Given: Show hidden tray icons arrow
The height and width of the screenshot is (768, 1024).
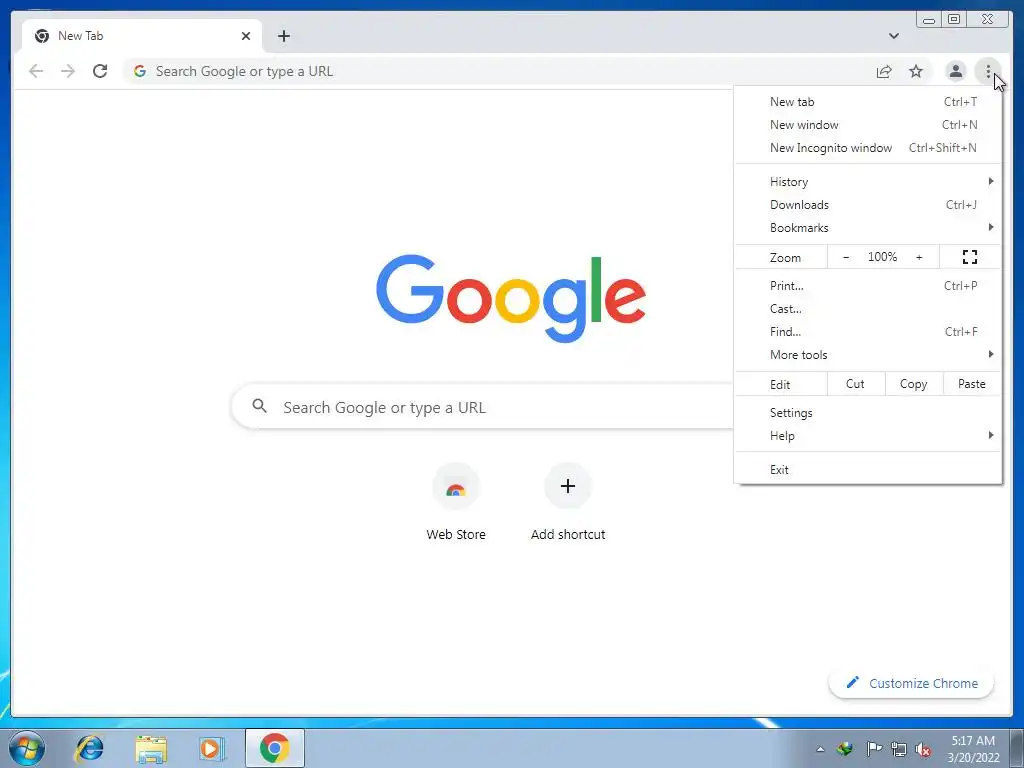Looking at the screenshot, I should pos(820,749).
